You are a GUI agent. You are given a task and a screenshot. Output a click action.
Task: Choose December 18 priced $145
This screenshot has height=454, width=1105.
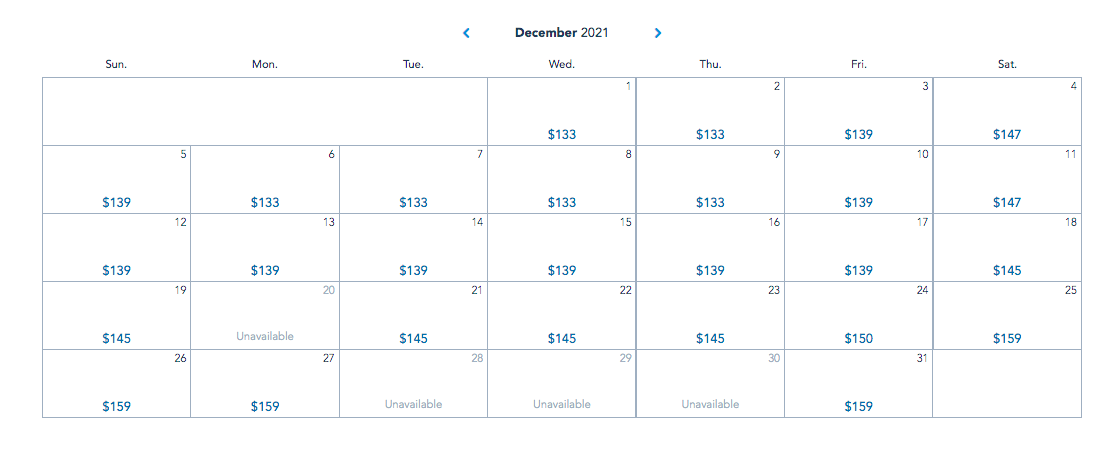1007,248
